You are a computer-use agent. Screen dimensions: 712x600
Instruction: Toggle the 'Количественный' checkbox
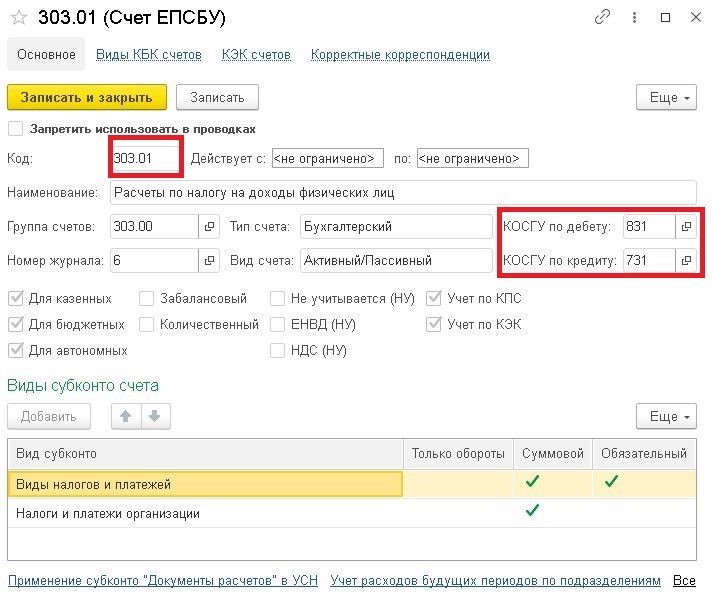point(147,324)
